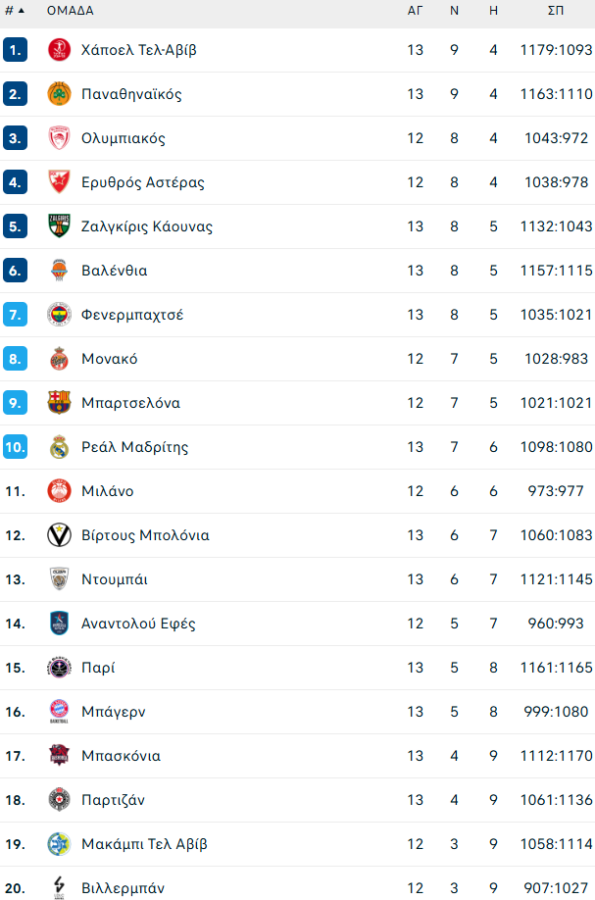The height and width of the screenshot is (900, 595).
Task: Click the Virtus Bologna V logo
Action: pos(60,535)
